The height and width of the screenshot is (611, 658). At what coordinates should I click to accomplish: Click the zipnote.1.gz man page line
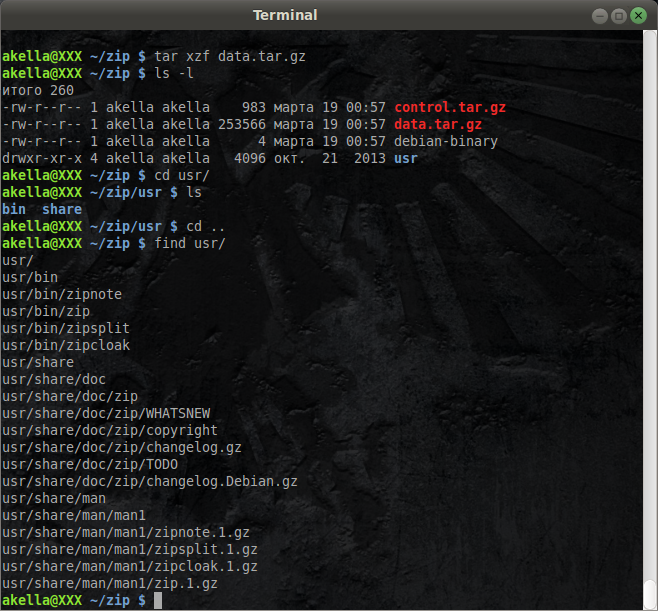126,533
